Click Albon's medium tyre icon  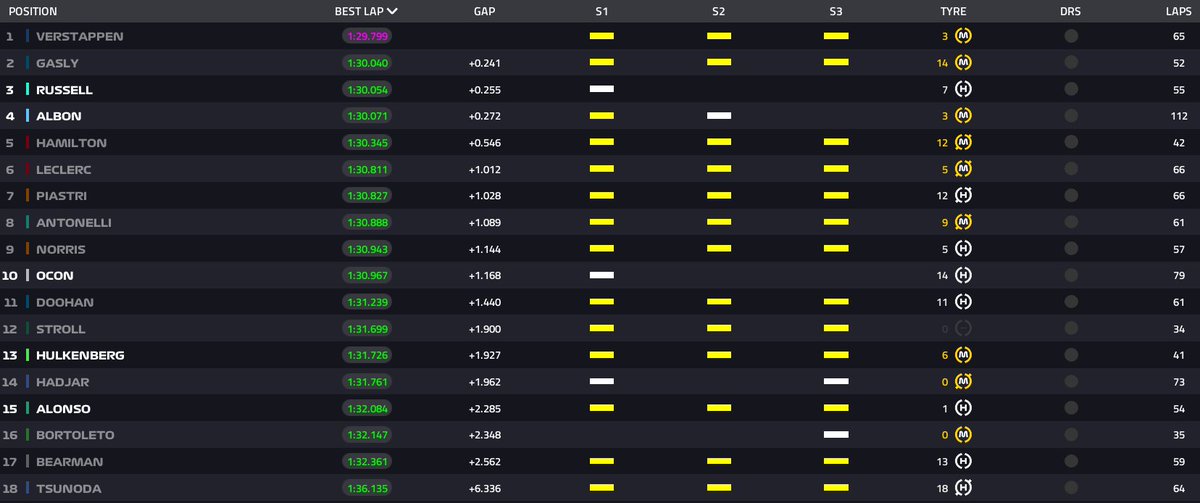coord(964,116)
